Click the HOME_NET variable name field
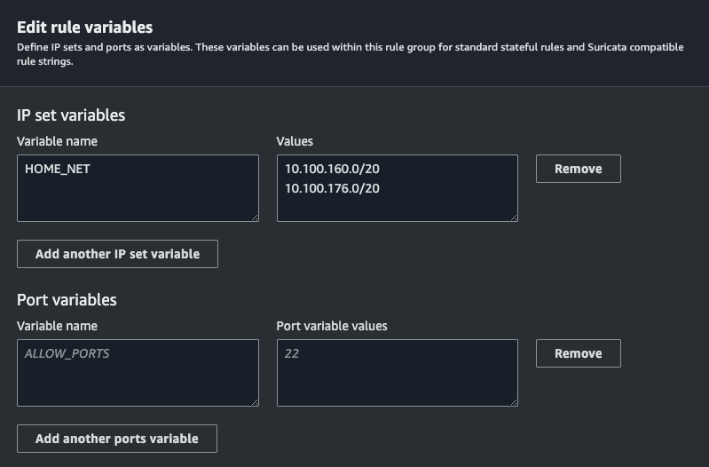Viewport: 709px width, 467px height. coord(138,188)
